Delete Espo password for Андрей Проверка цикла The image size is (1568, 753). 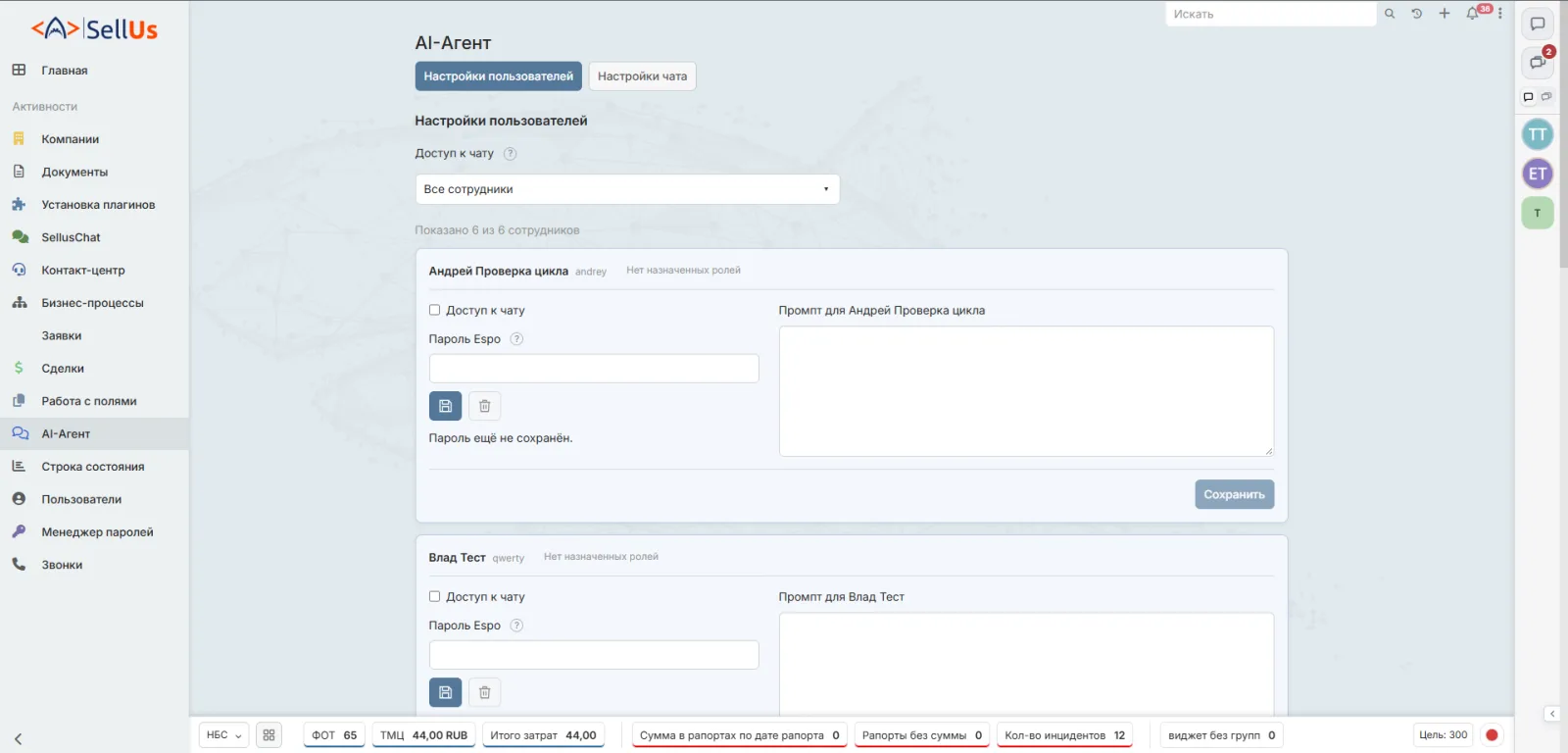[484, 406]
